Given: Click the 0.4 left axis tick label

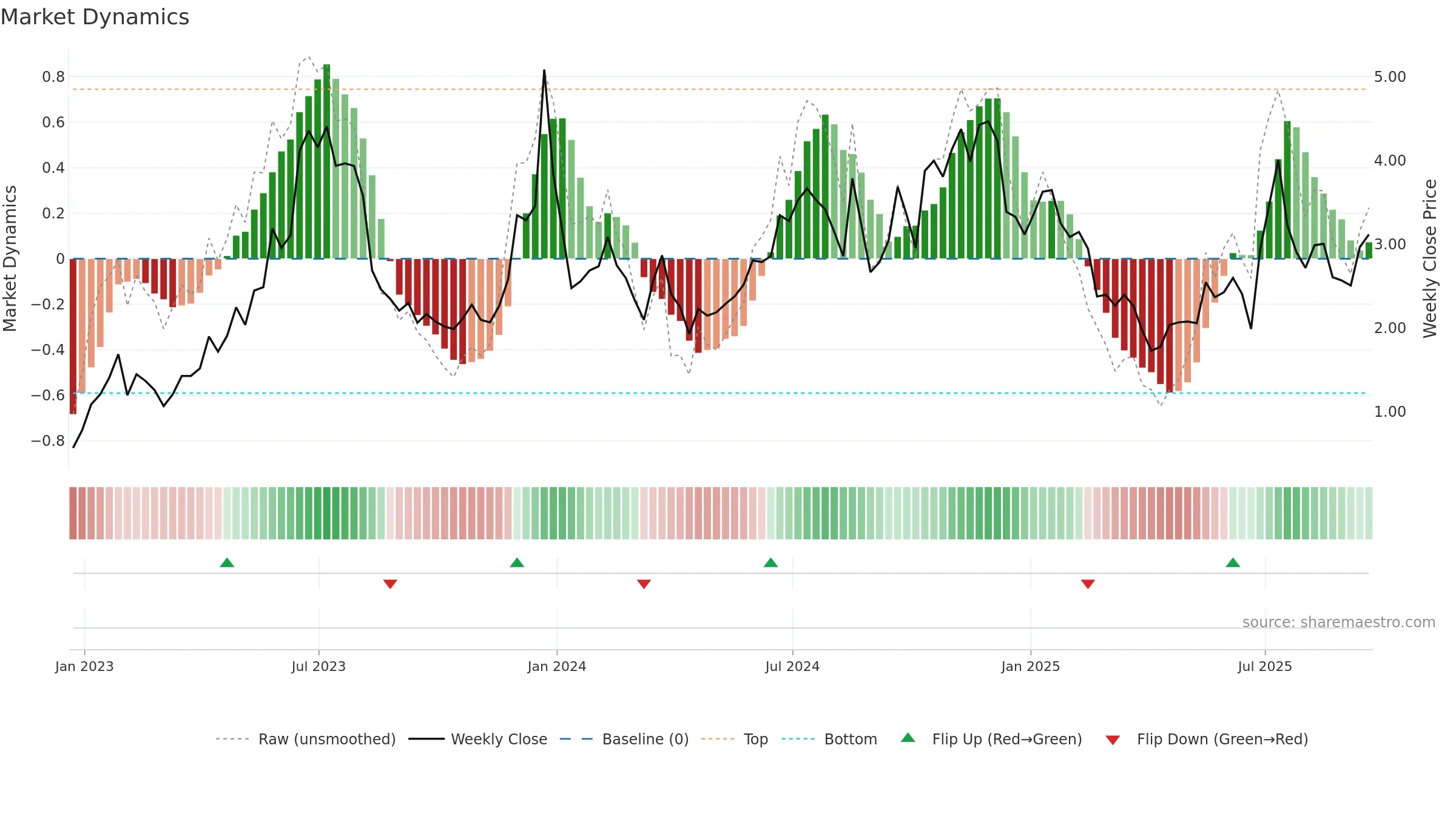Looking at the screenshot, I should pos(53,168).
